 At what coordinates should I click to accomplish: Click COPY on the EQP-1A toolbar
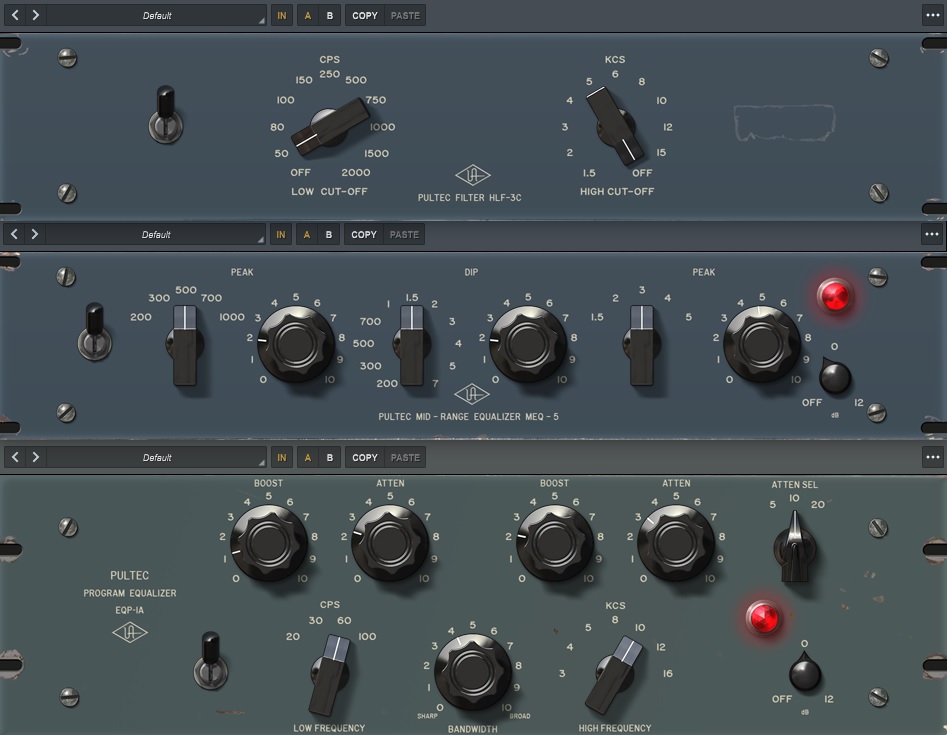point(365,458)
